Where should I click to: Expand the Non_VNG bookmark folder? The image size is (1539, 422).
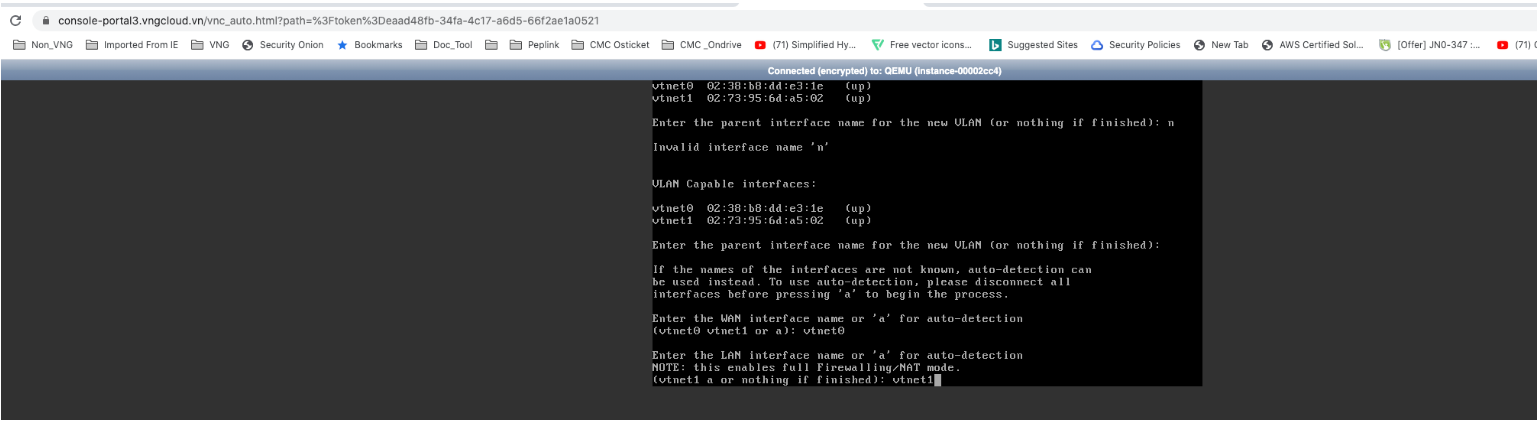tap(42, 45)
